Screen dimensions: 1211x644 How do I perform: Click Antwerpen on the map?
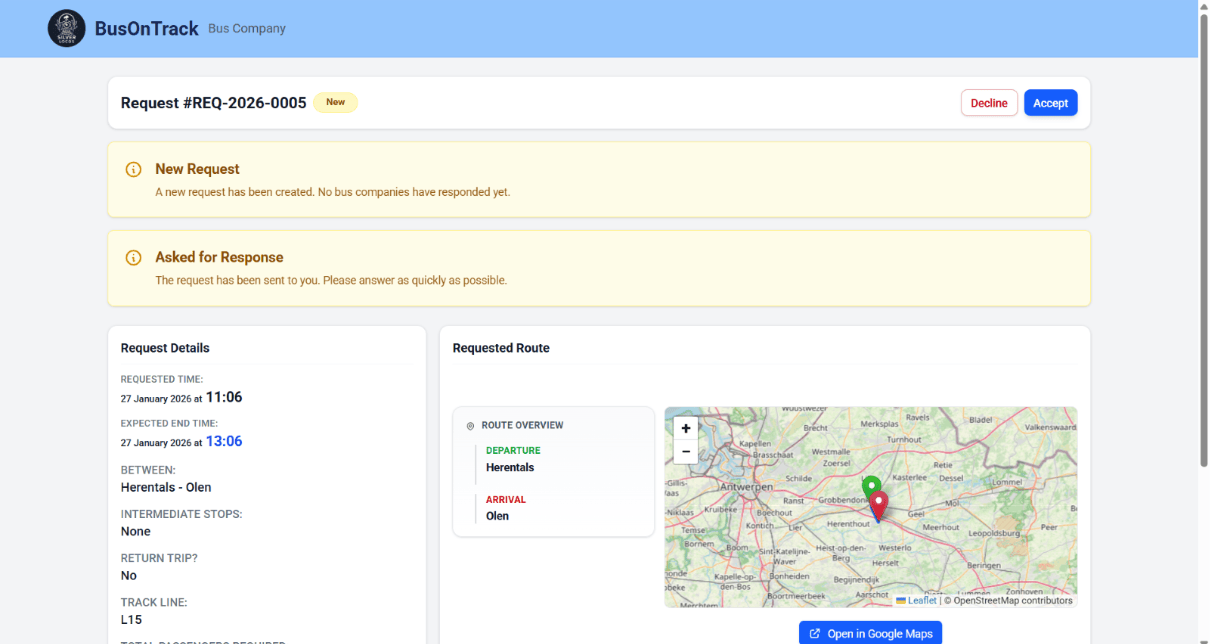click(746, 486)
